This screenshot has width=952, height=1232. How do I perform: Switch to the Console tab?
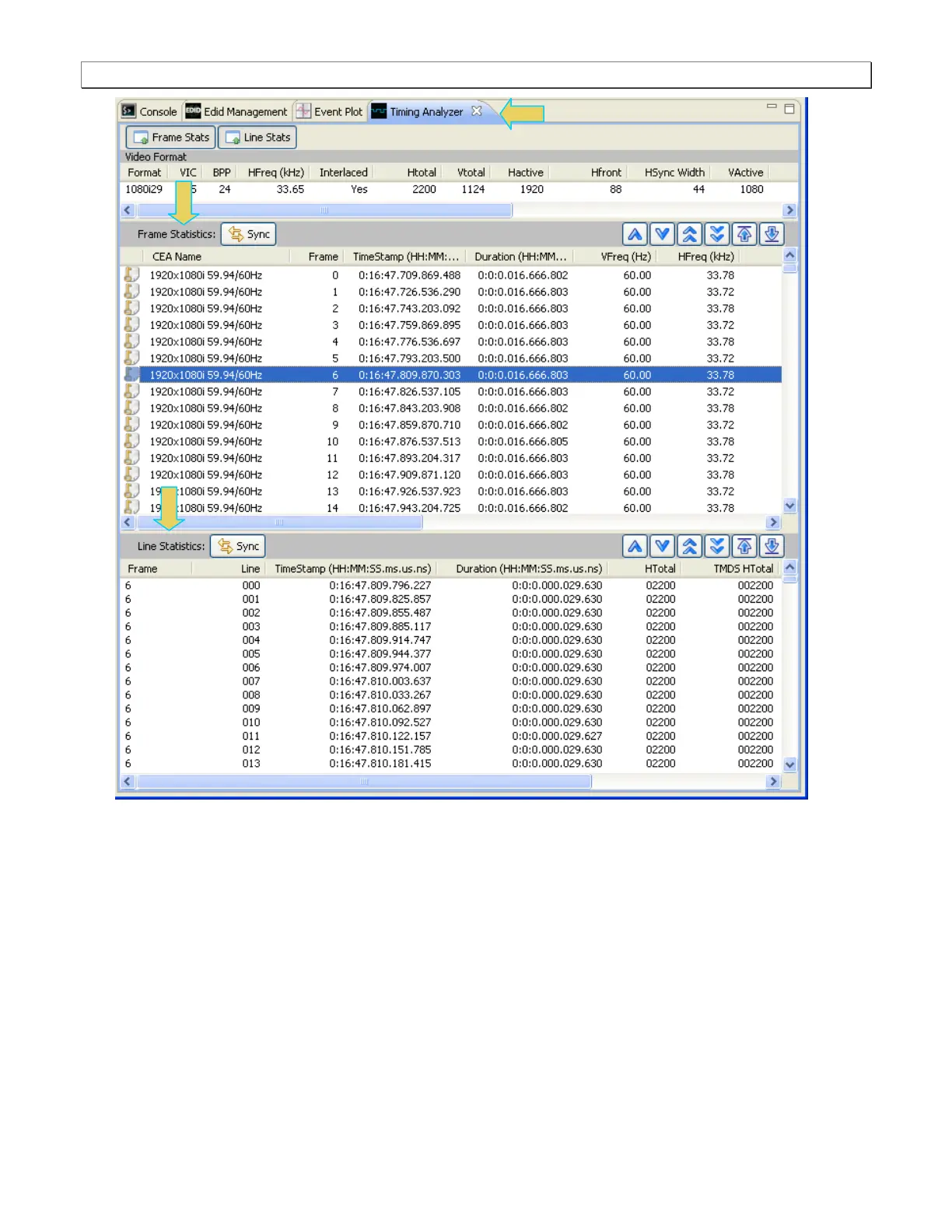point(149,111)
